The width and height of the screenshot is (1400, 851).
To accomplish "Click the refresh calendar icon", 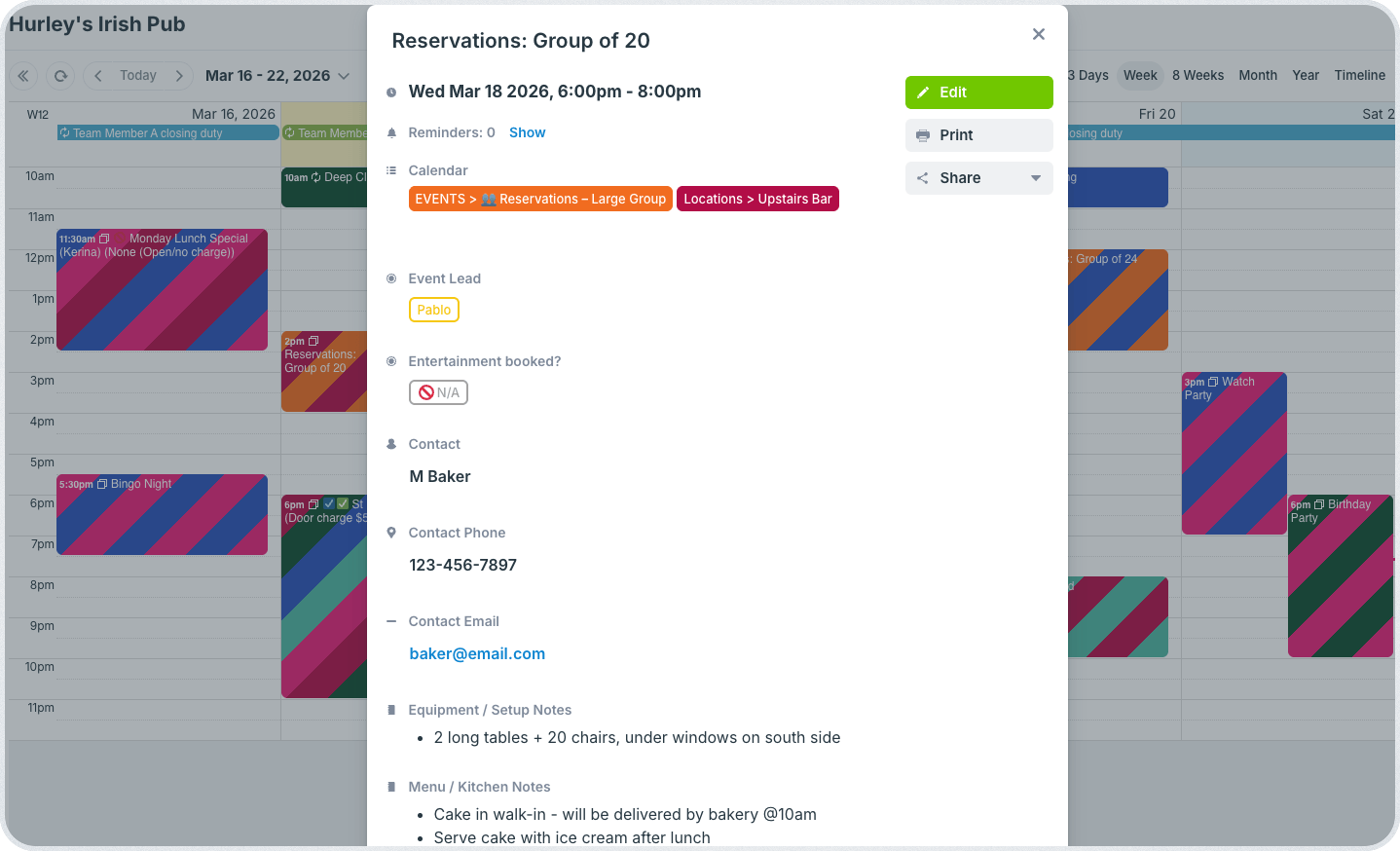I will tap(60, 76).
